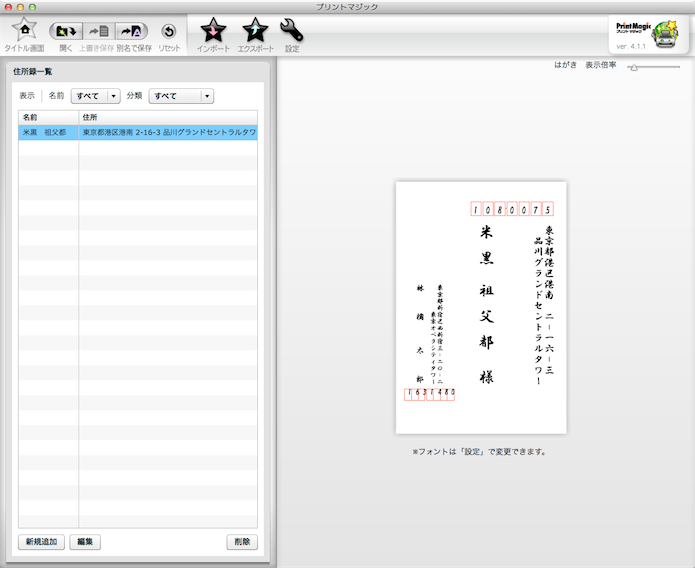Click the エクスポート star icon
This screenshot has height=568, width=695.
tap(255, 30)
